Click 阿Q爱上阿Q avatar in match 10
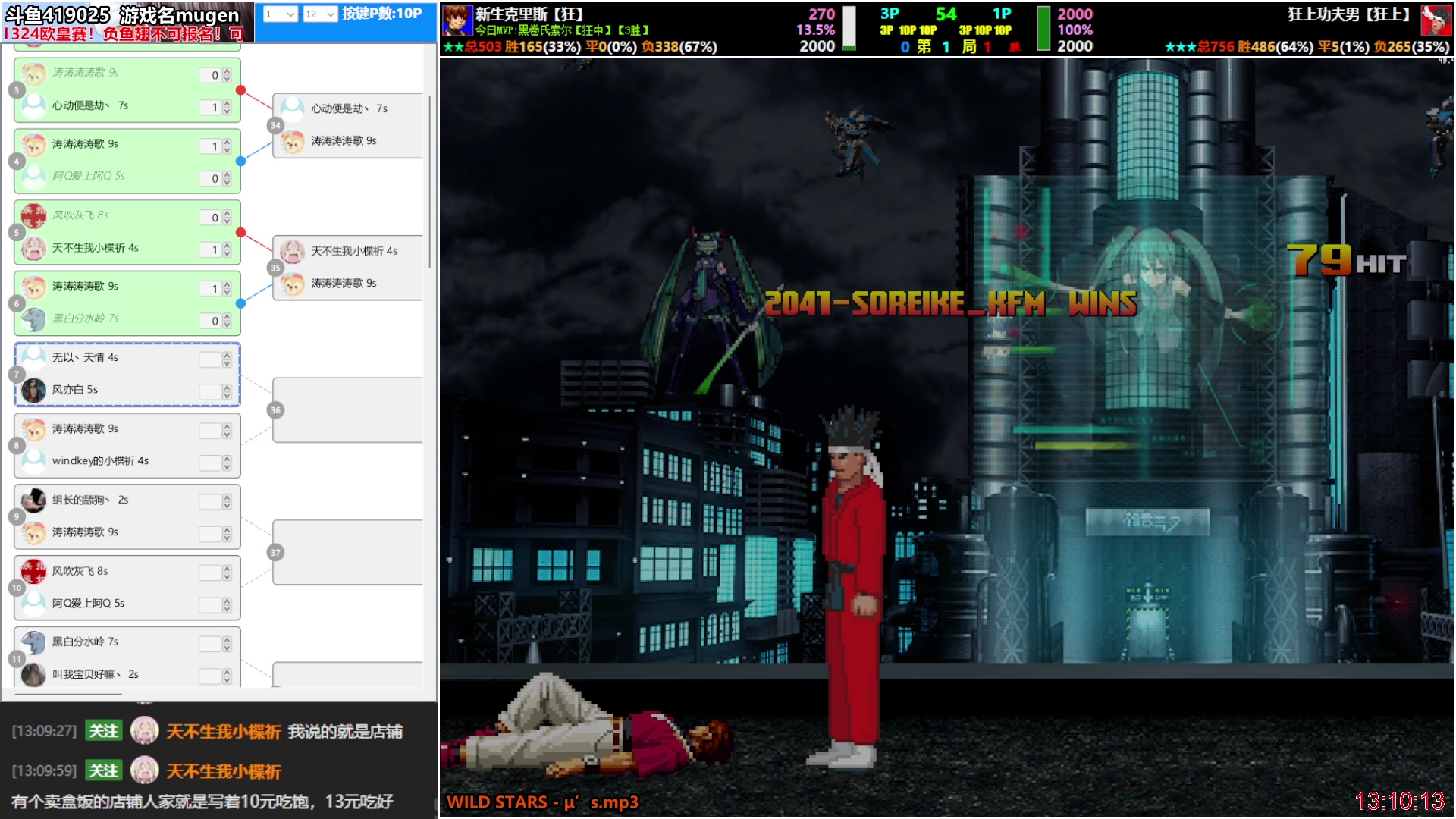Screen dimensions: 1456x819 (34, 604)
